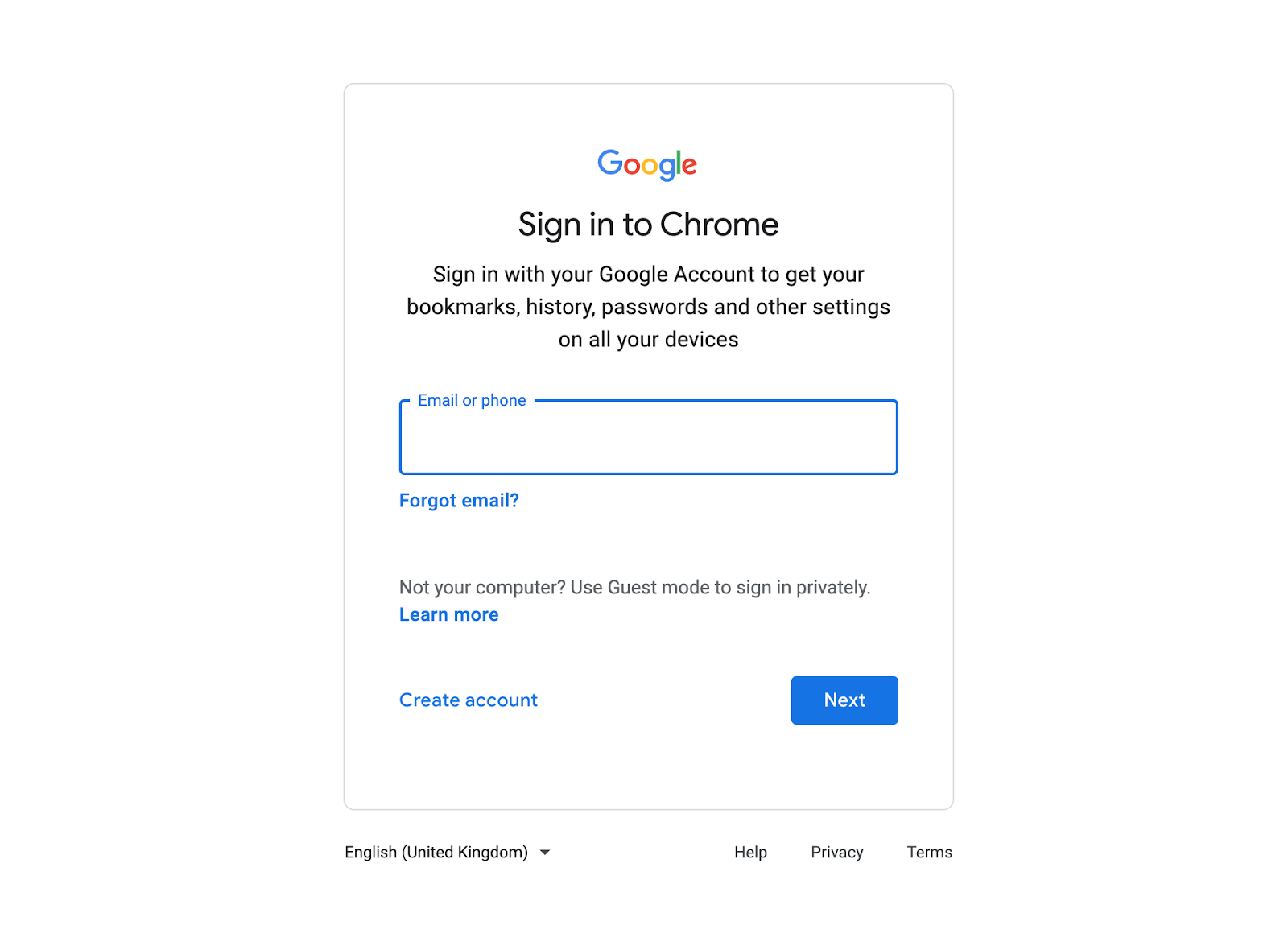Open Learn more about Guest mode
Image resolution: width=1288 pixels, height=942 pixels.
pos(448,614)
